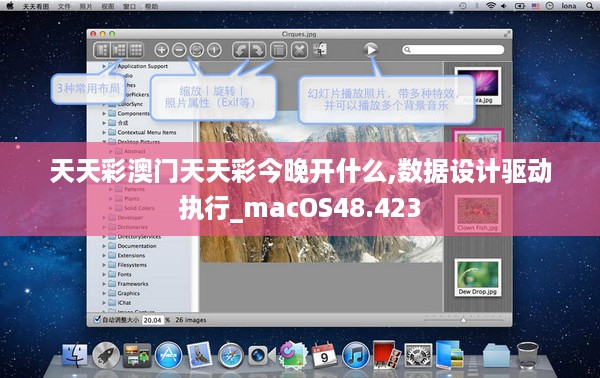Adjust the thumbnail size slider in status bar
This screenshot has height=378, width=600.
coord(463,319)
